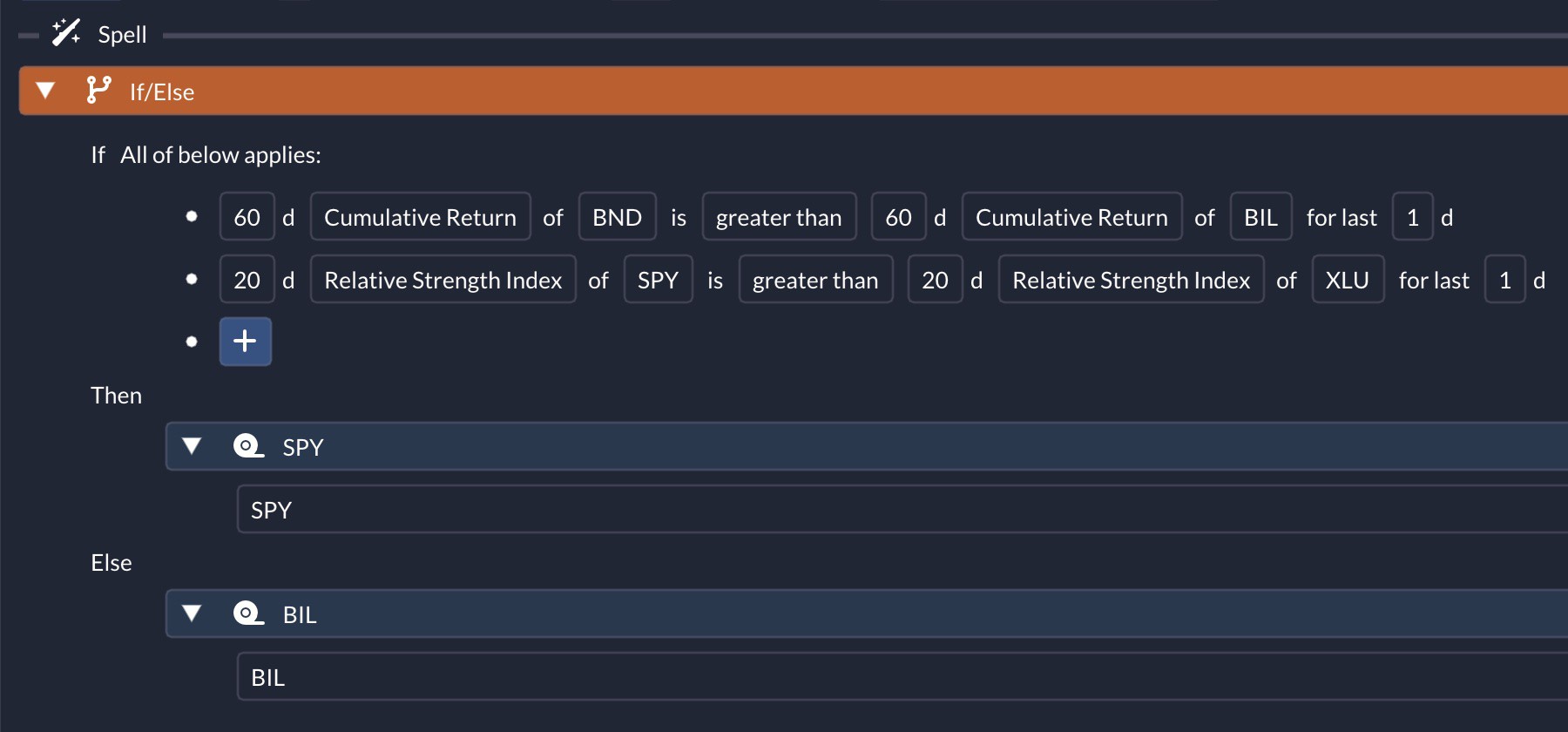The width and height of the screenshot is (1568, 732).
Task: Edit 'for last' days in SPY condition
Action: click(x=1504, y=279)
